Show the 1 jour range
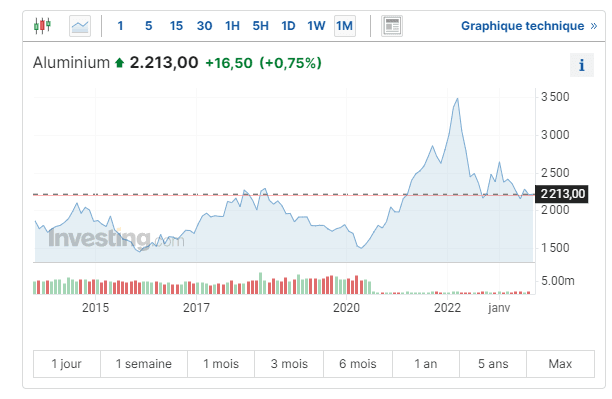The image size is (612, 399). (67, 364)
